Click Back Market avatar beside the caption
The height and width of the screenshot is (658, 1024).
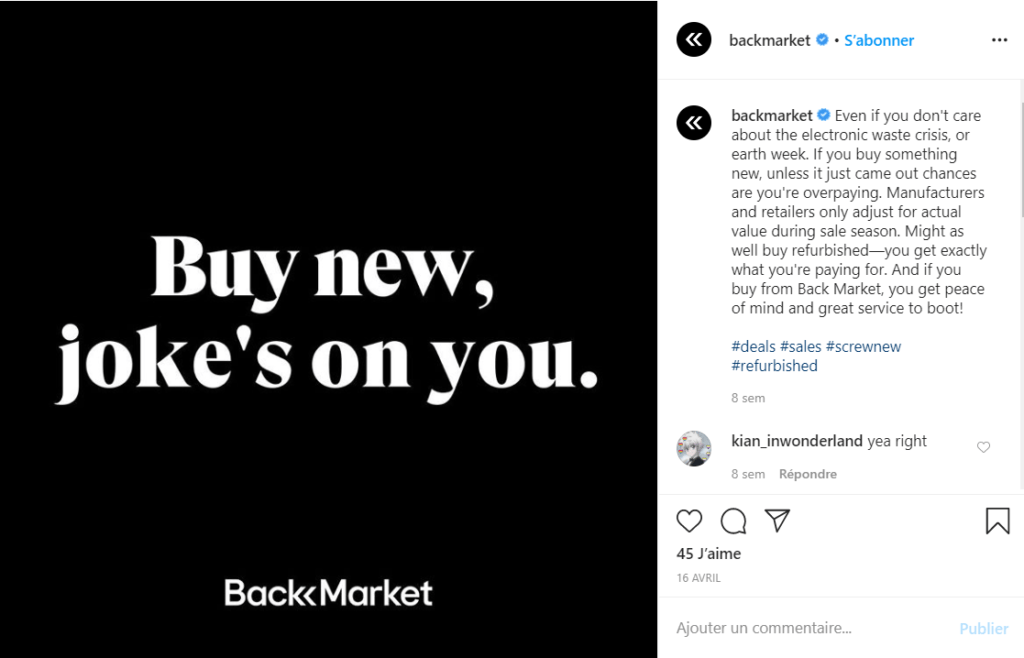(694, 123)
